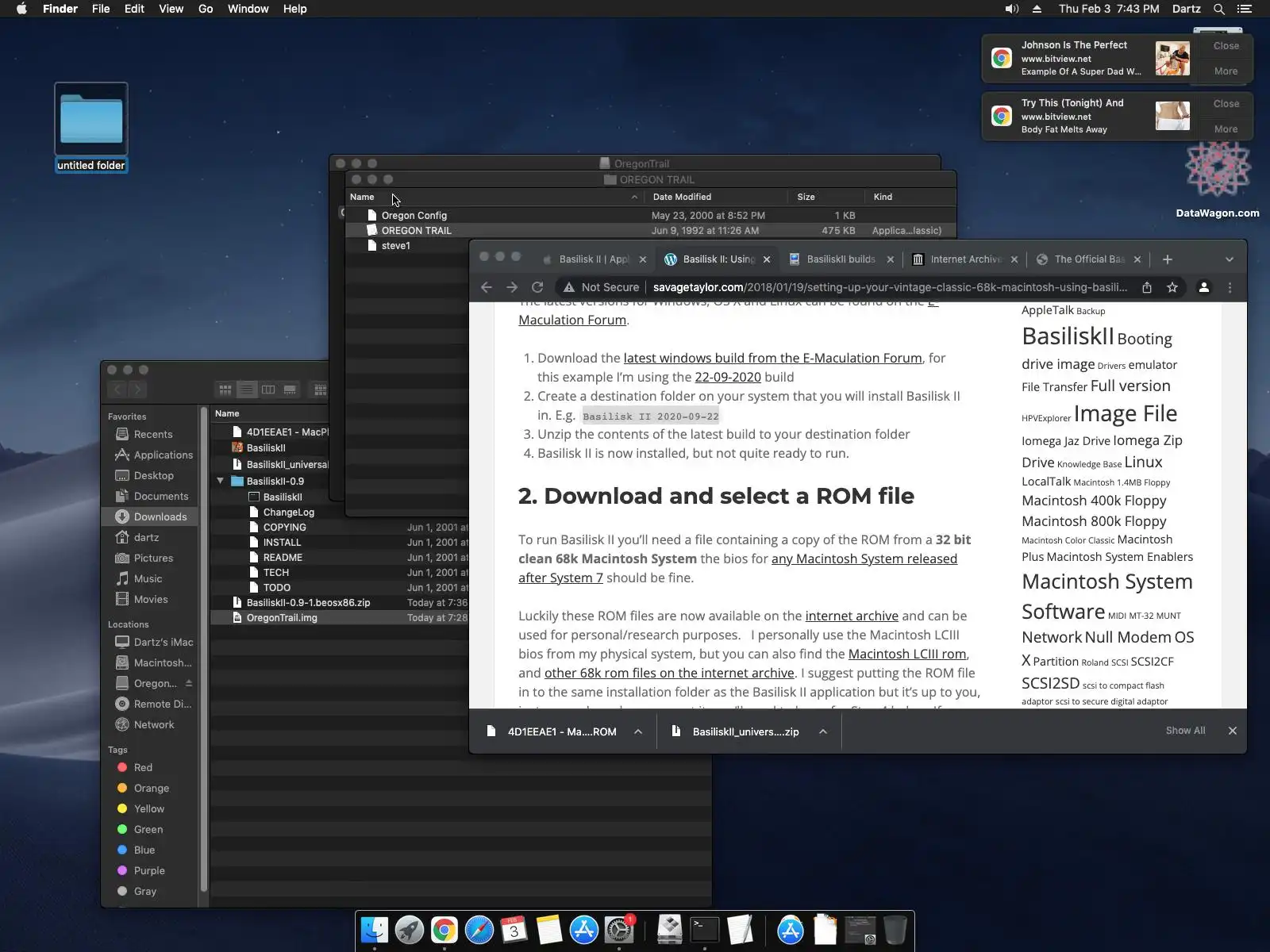The image size is (1270, 952).
Task: Open the Finder File menu
Action: (101, 9)
